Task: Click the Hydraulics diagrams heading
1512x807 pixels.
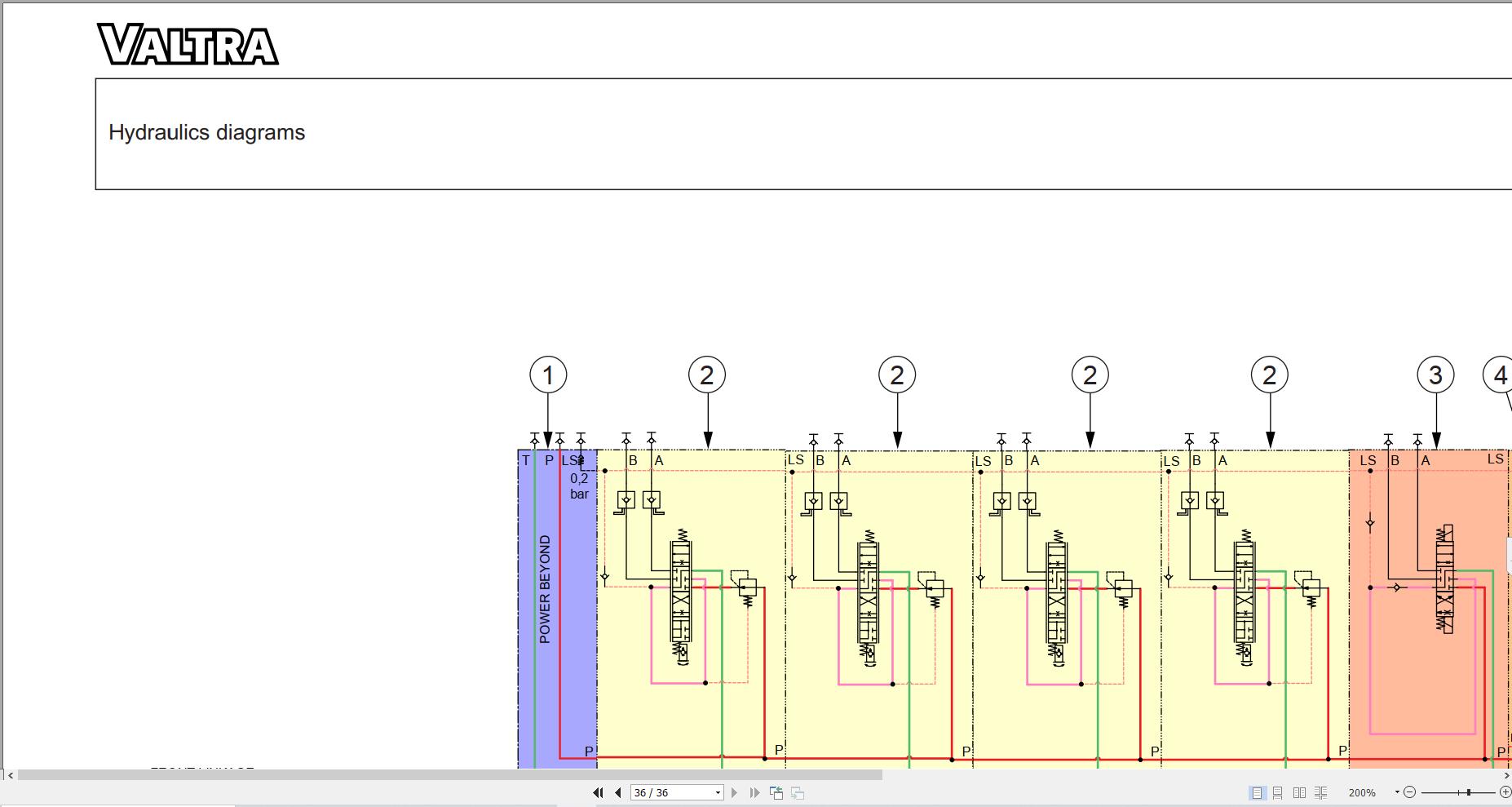Action: point(206,133)
